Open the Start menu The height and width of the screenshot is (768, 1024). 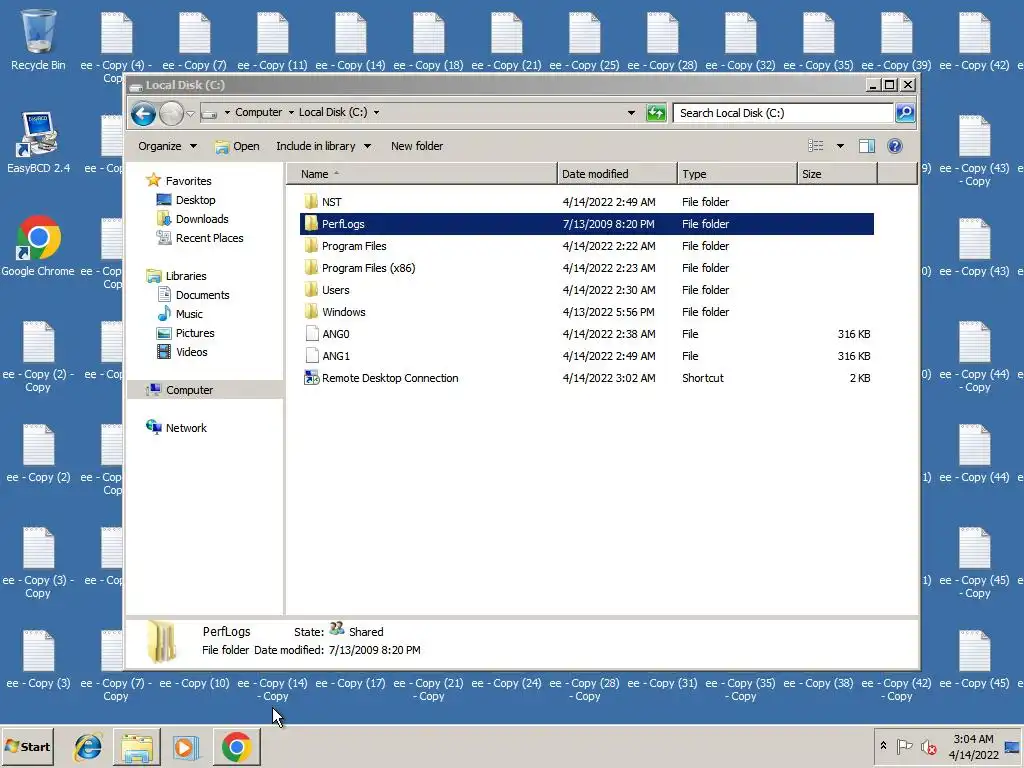click(x=27, y=747)
